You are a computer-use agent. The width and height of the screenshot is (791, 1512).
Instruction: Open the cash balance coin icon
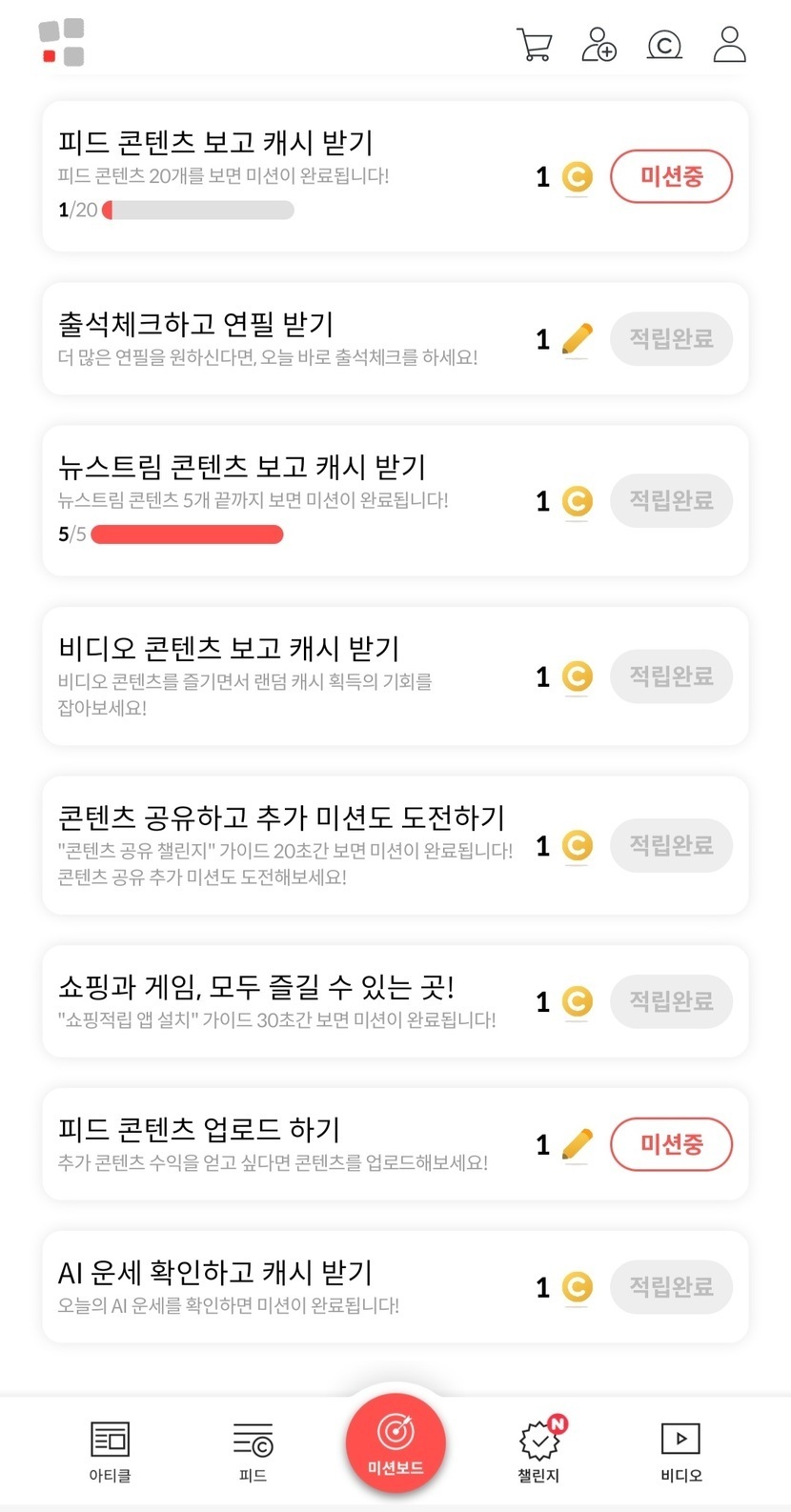coord(664,45)
